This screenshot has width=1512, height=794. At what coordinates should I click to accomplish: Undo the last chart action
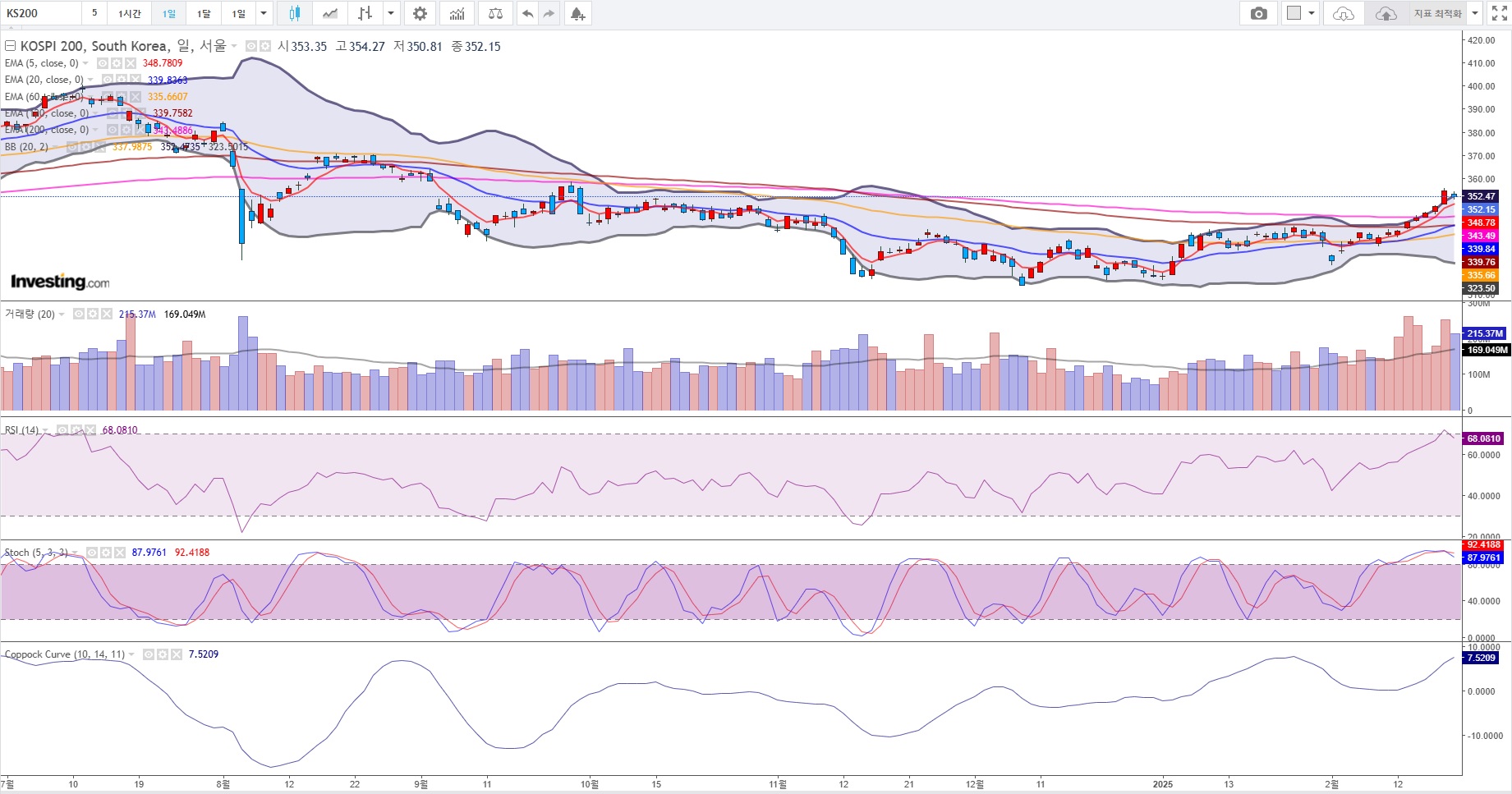(x=527, y=13)
